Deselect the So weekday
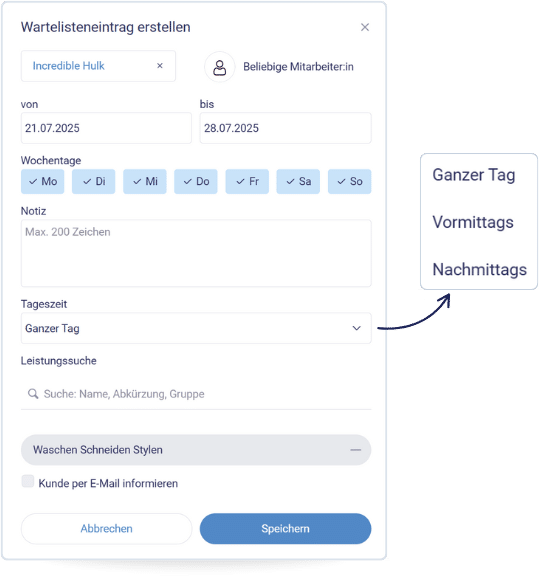The height and width of the screenshot is (576, 539). (349, 181)
